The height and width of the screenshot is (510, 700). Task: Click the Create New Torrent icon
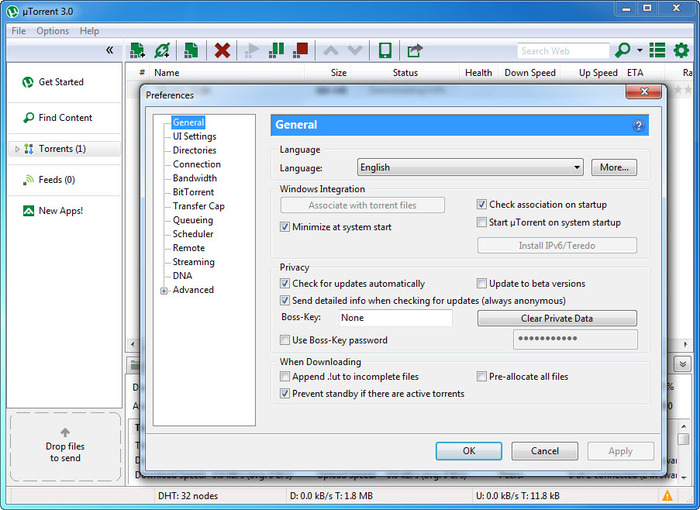coord(191,50)
